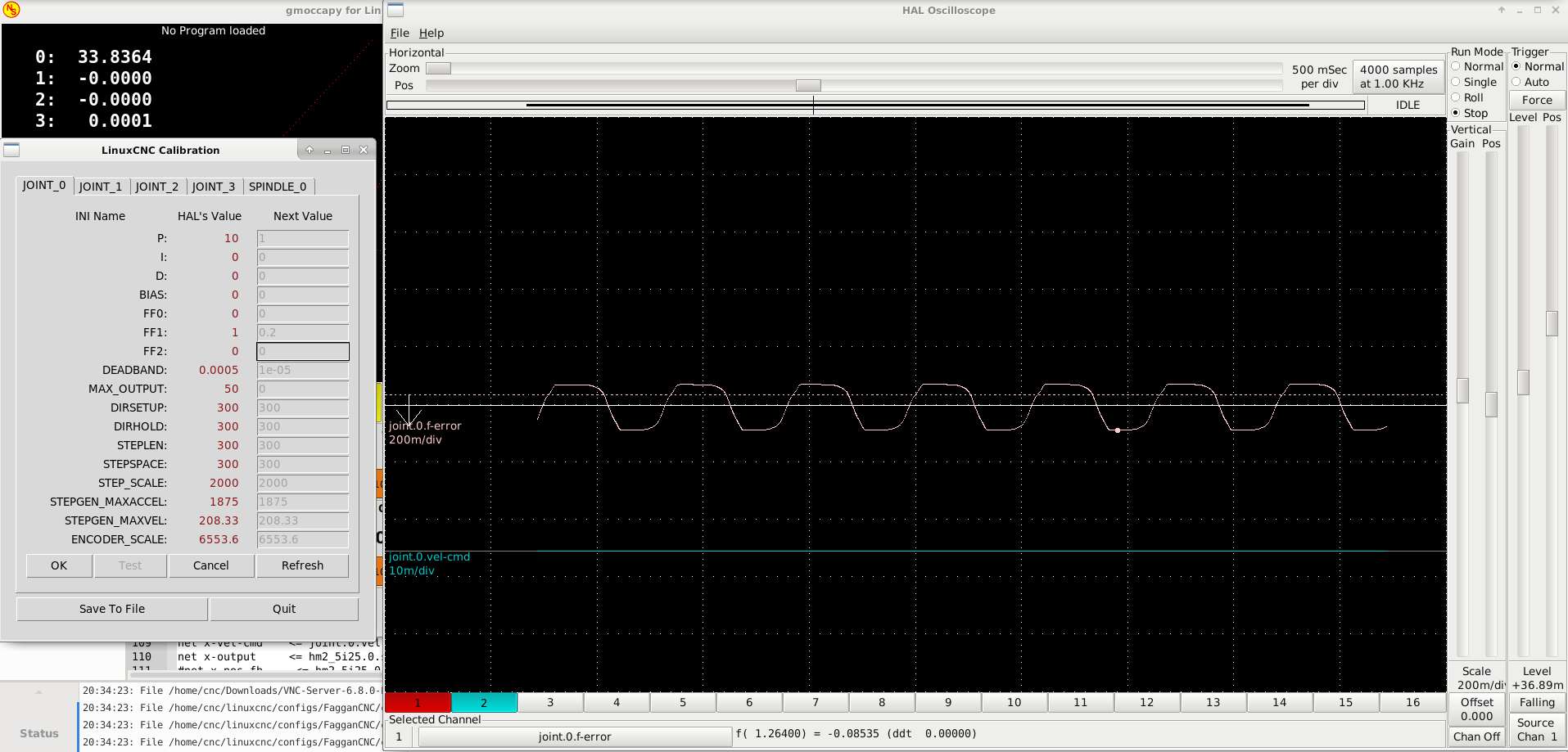This screenshot has height=752, width=1568.
Task: Click the Chan Off button
Action: [x=1476, y=736]
